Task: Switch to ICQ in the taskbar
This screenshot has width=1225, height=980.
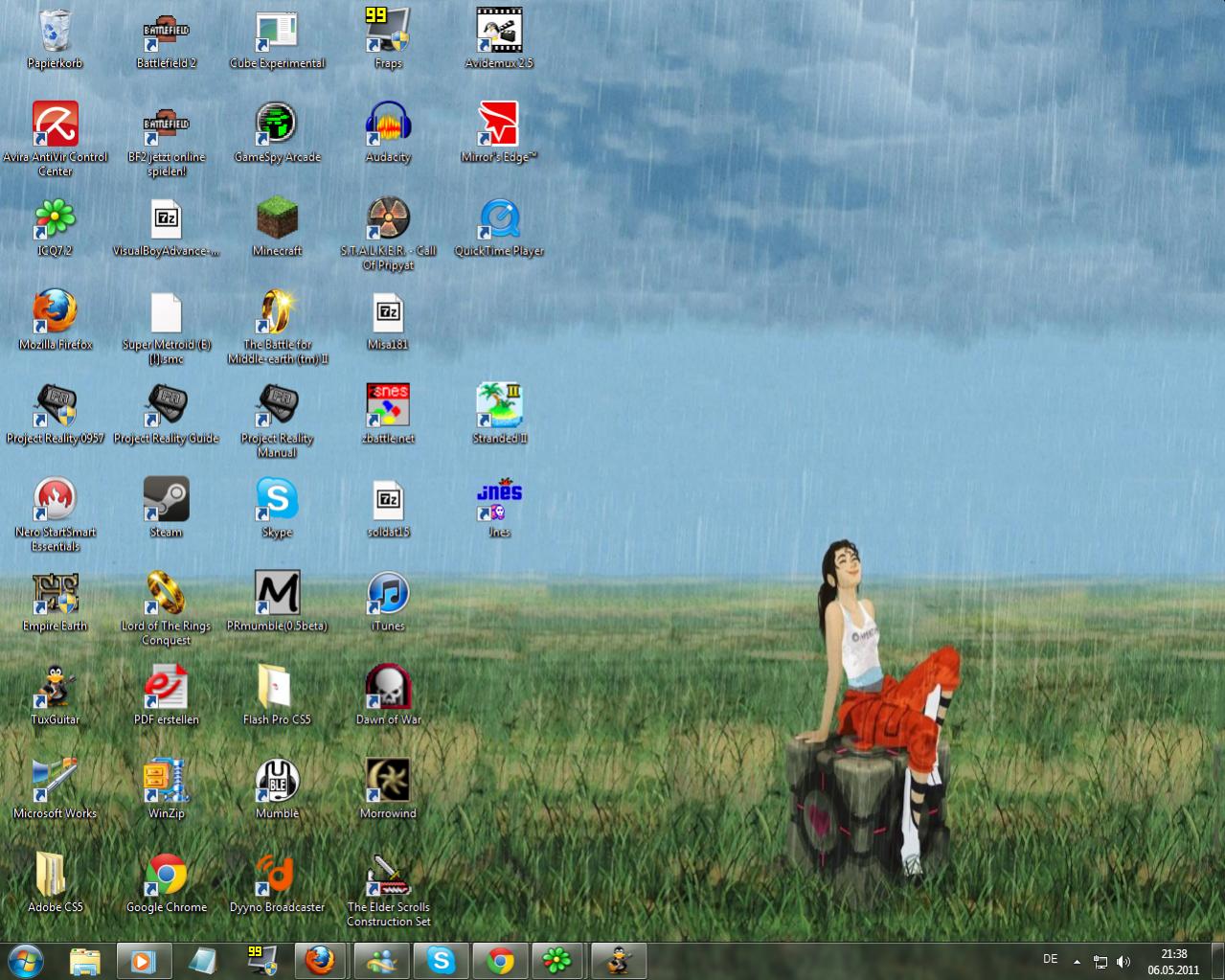Action: tap(559, 961)
